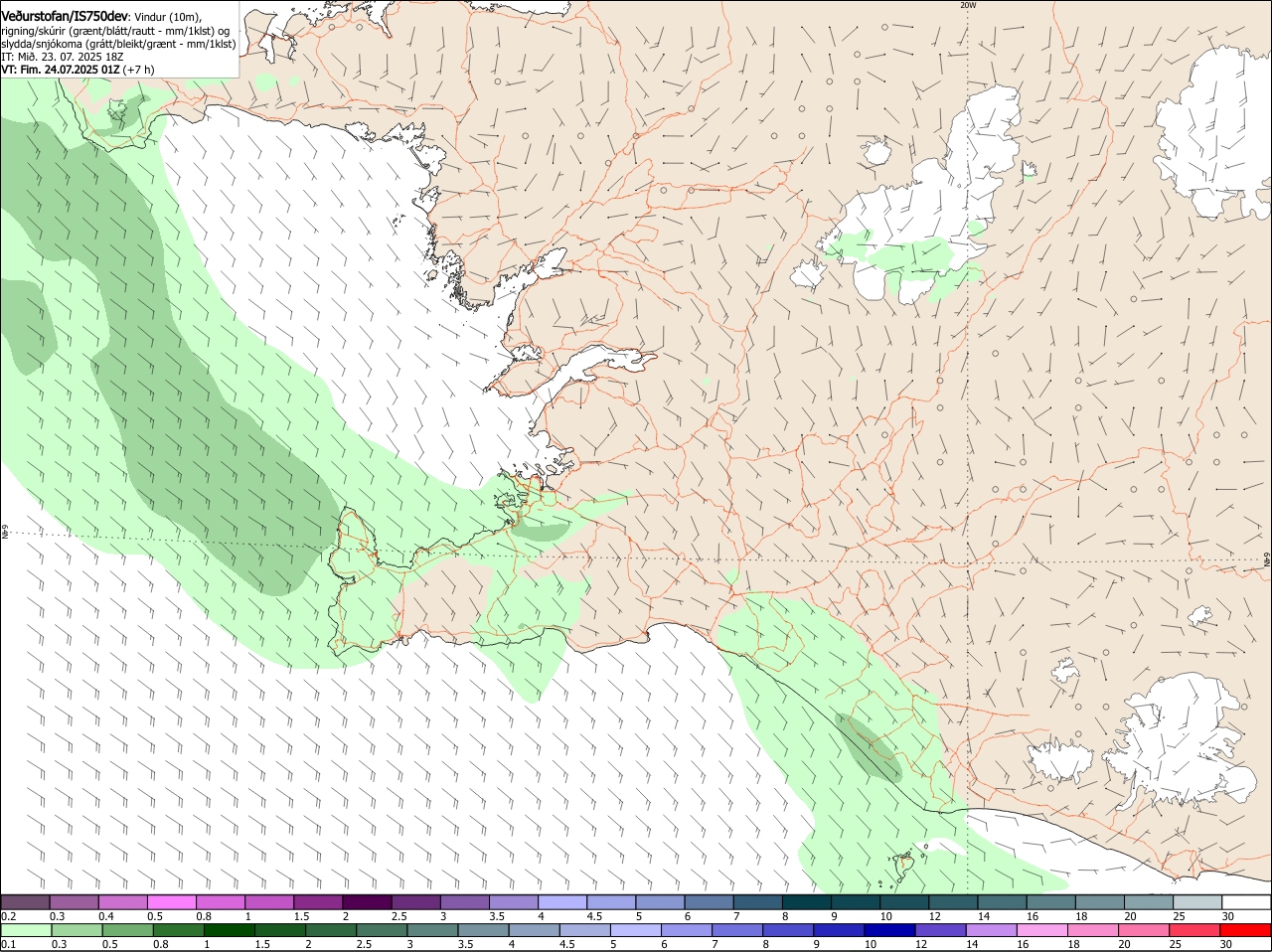Click the lower scale swatch labeled 2
The image size is (1272, 952).
pos(330,931)
